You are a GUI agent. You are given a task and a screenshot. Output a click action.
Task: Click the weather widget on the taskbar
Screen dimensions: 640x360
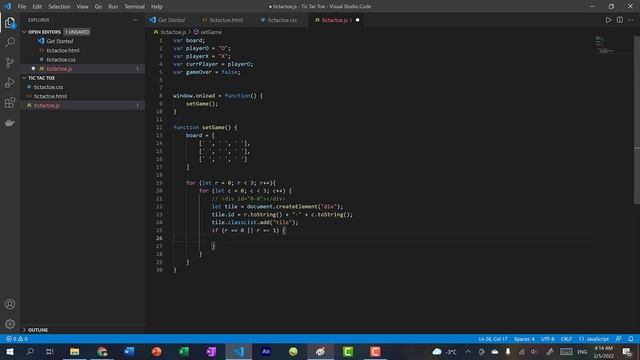pos(444,351)
